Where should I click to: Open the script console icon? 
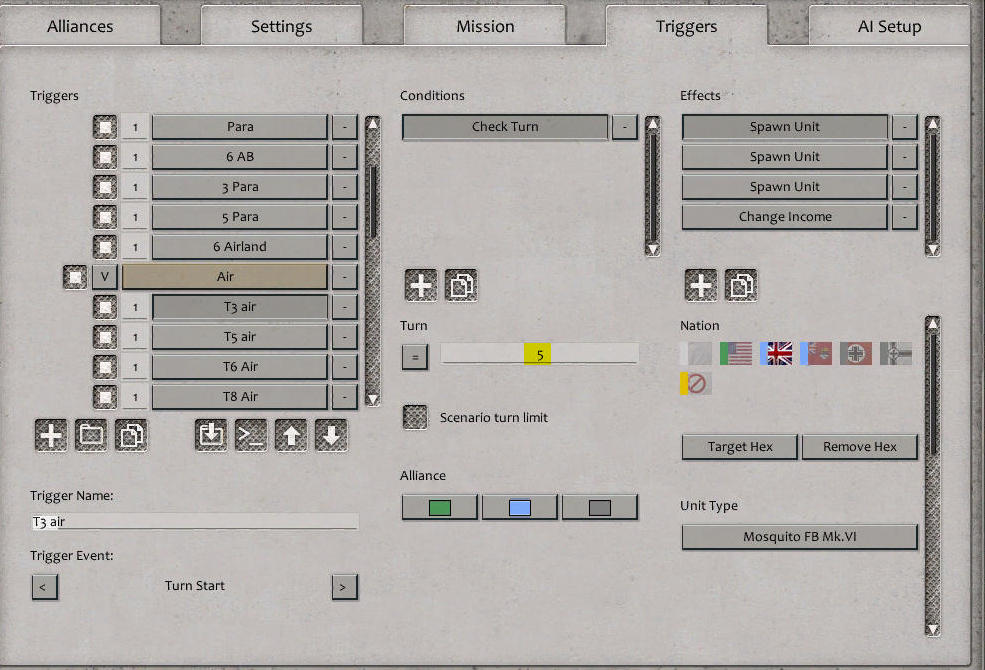pyautogui.click(x=251, y=435)
